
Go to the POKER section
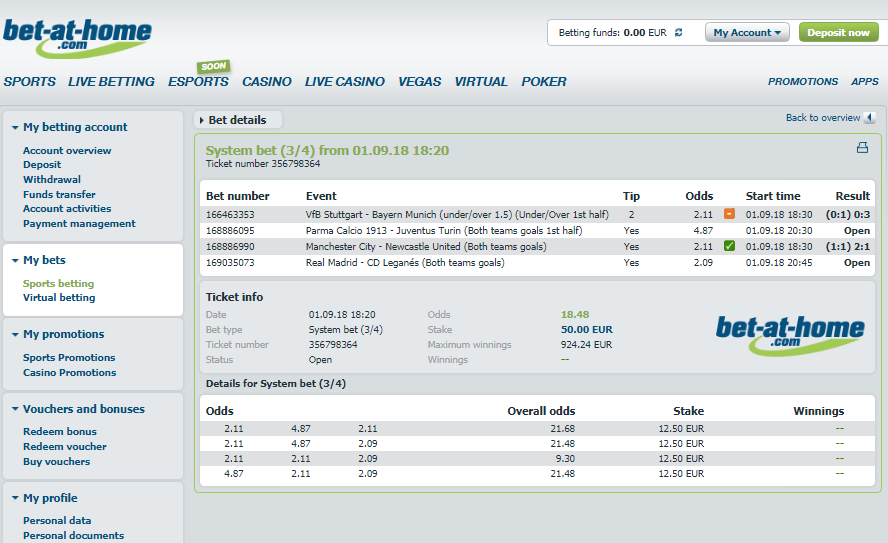[544, 82]
